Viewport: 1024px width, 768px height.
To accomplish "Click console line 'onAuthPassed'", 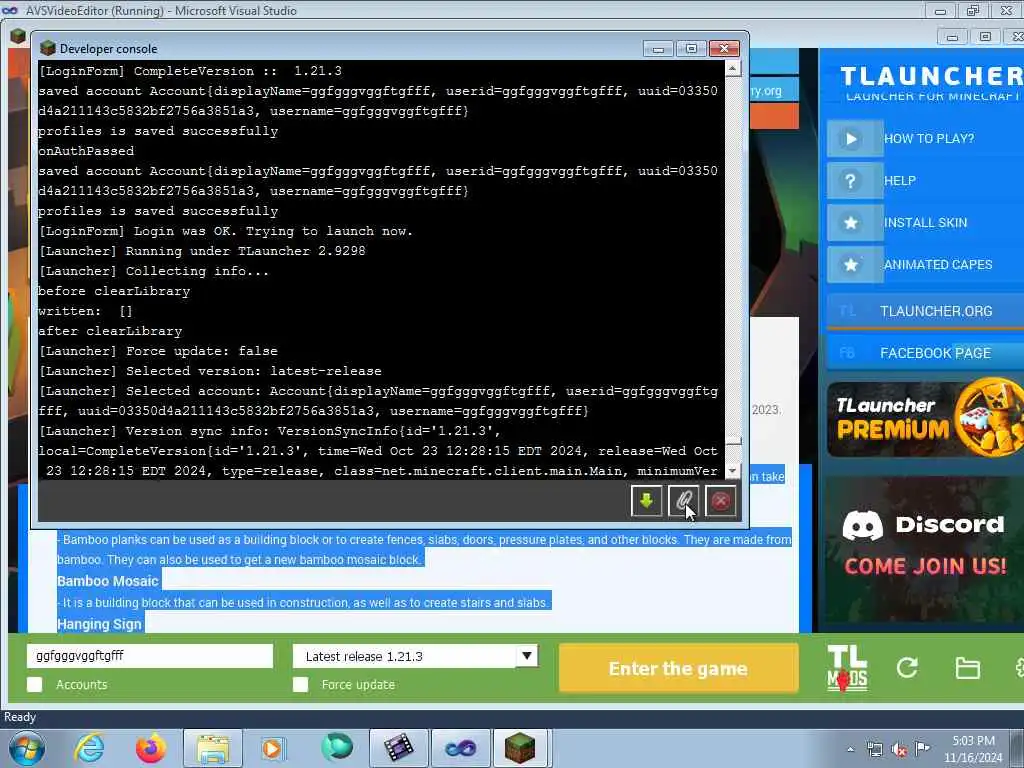I will [86, 151].
